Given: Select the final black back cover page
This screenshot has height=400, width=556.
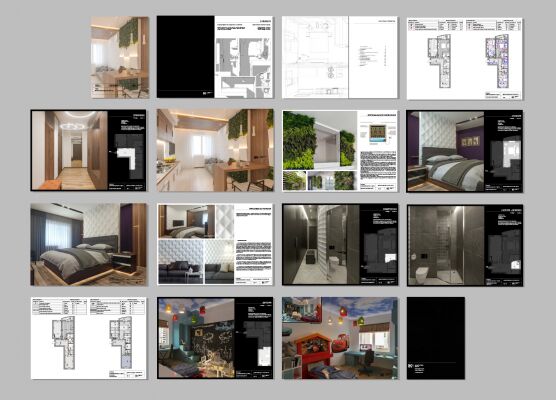Looking at the screenshot, I should point(436,338).
